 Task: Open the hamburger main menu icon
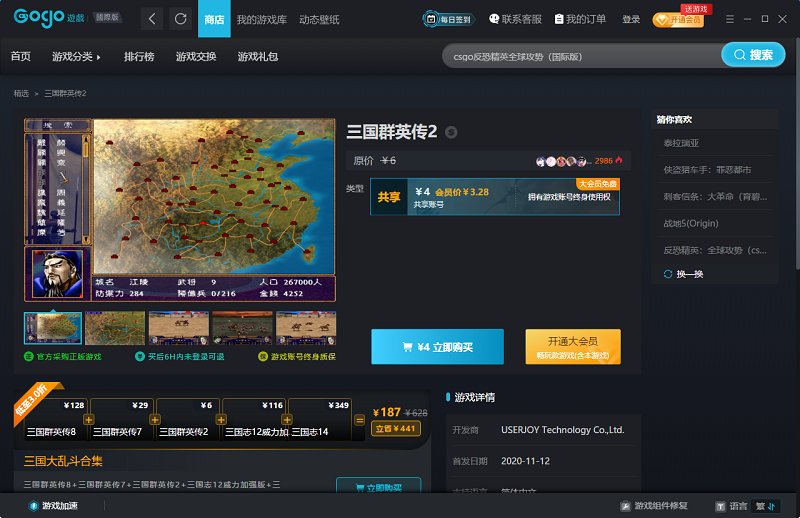coord(730,19)
